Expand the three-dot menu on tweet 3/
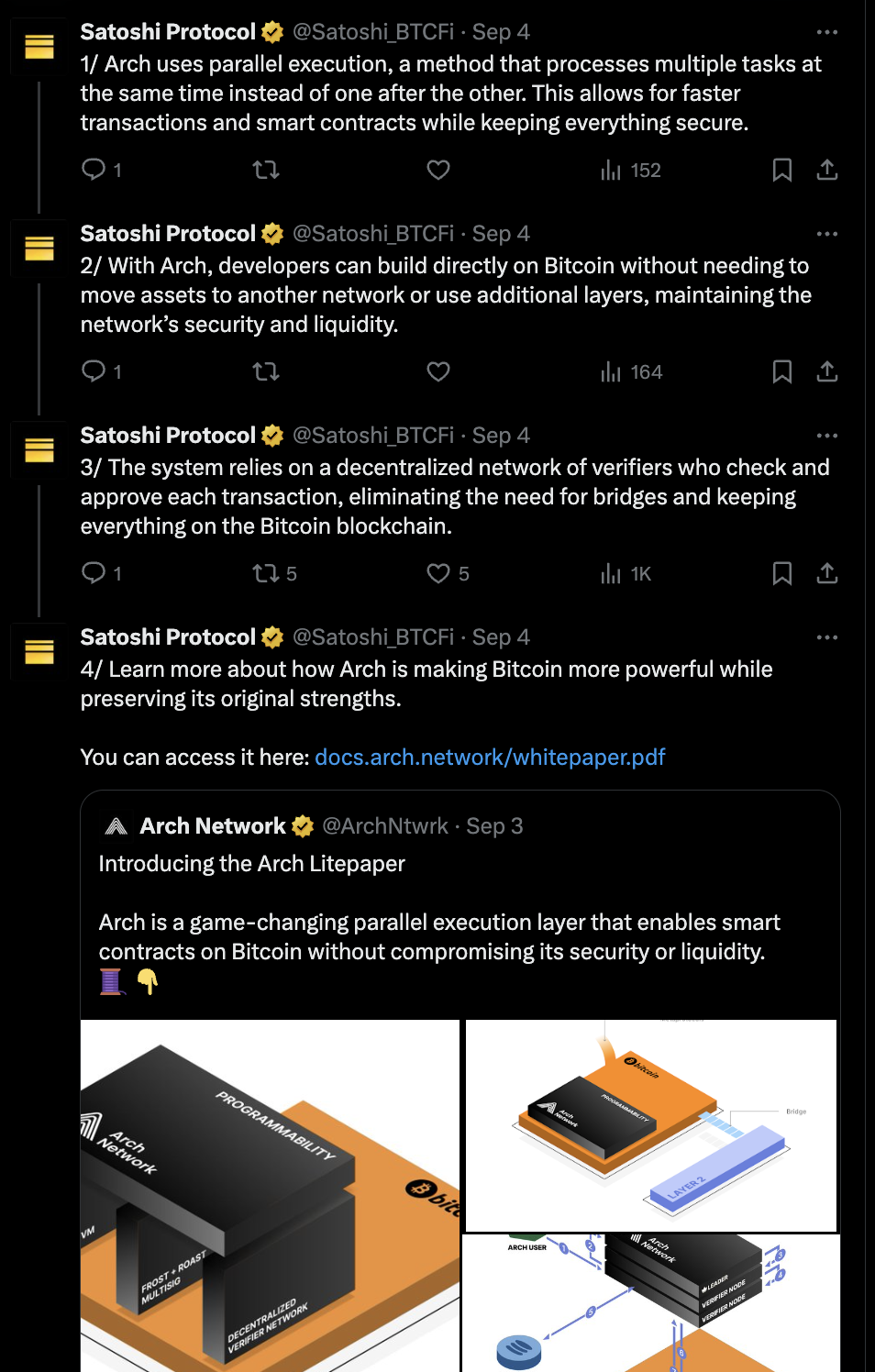 click(827, 436)
